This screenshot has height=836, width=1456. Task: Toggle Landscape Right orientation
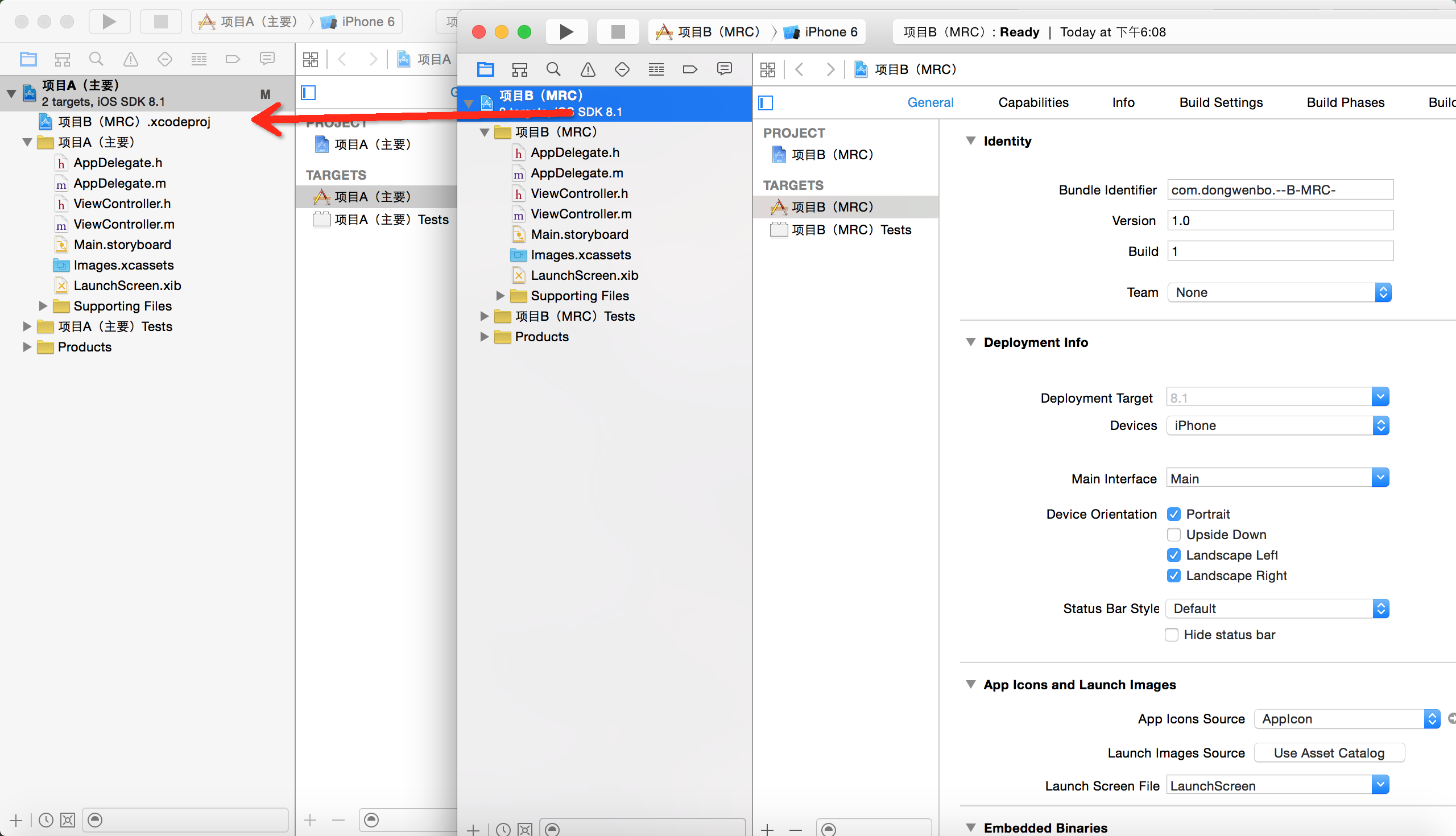click(1173, 576)
